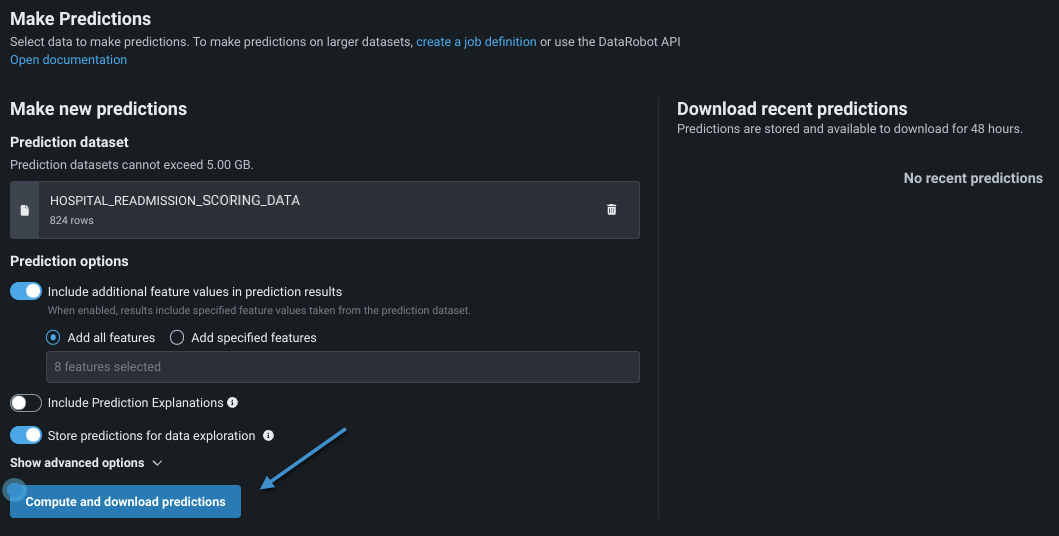The width and height of the screenshot is (1059, 536).
Task: Click the 824 rows dataset label
Action: 72,220
